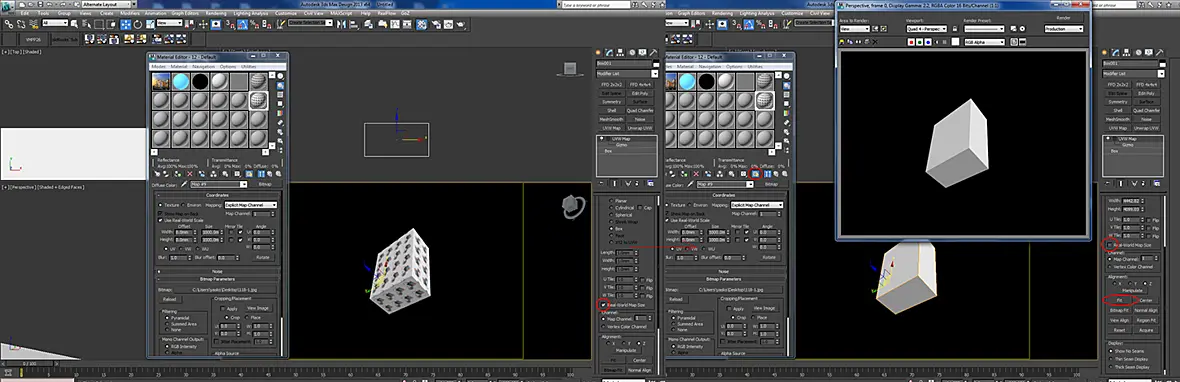The image size is (1180, 382).
Task: Select the Select and Link tool in left window toolbar
Action: click(8, 24)
